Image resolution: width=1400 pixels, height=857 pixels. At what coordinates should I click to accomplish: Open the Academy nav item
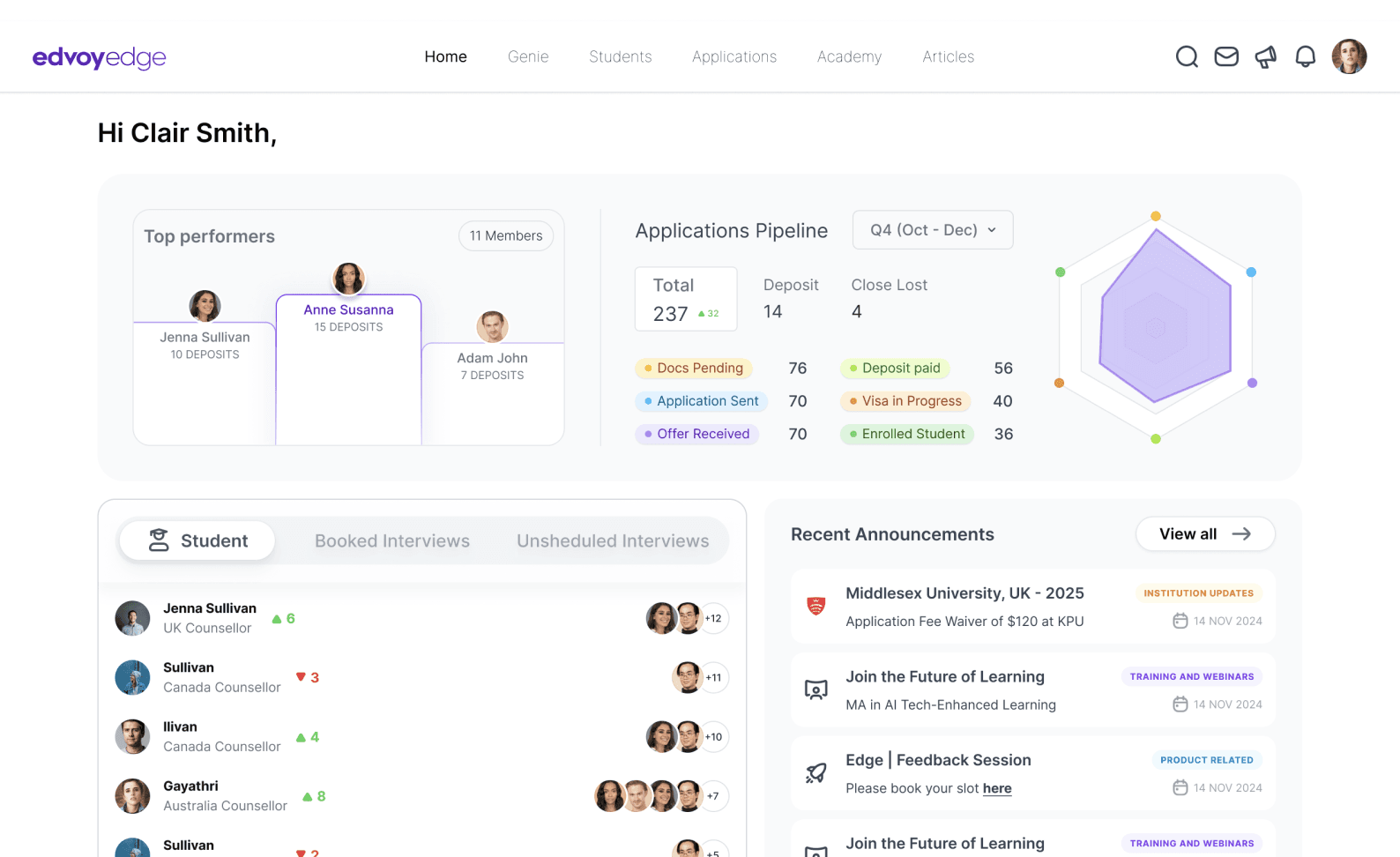click(849, 56)
